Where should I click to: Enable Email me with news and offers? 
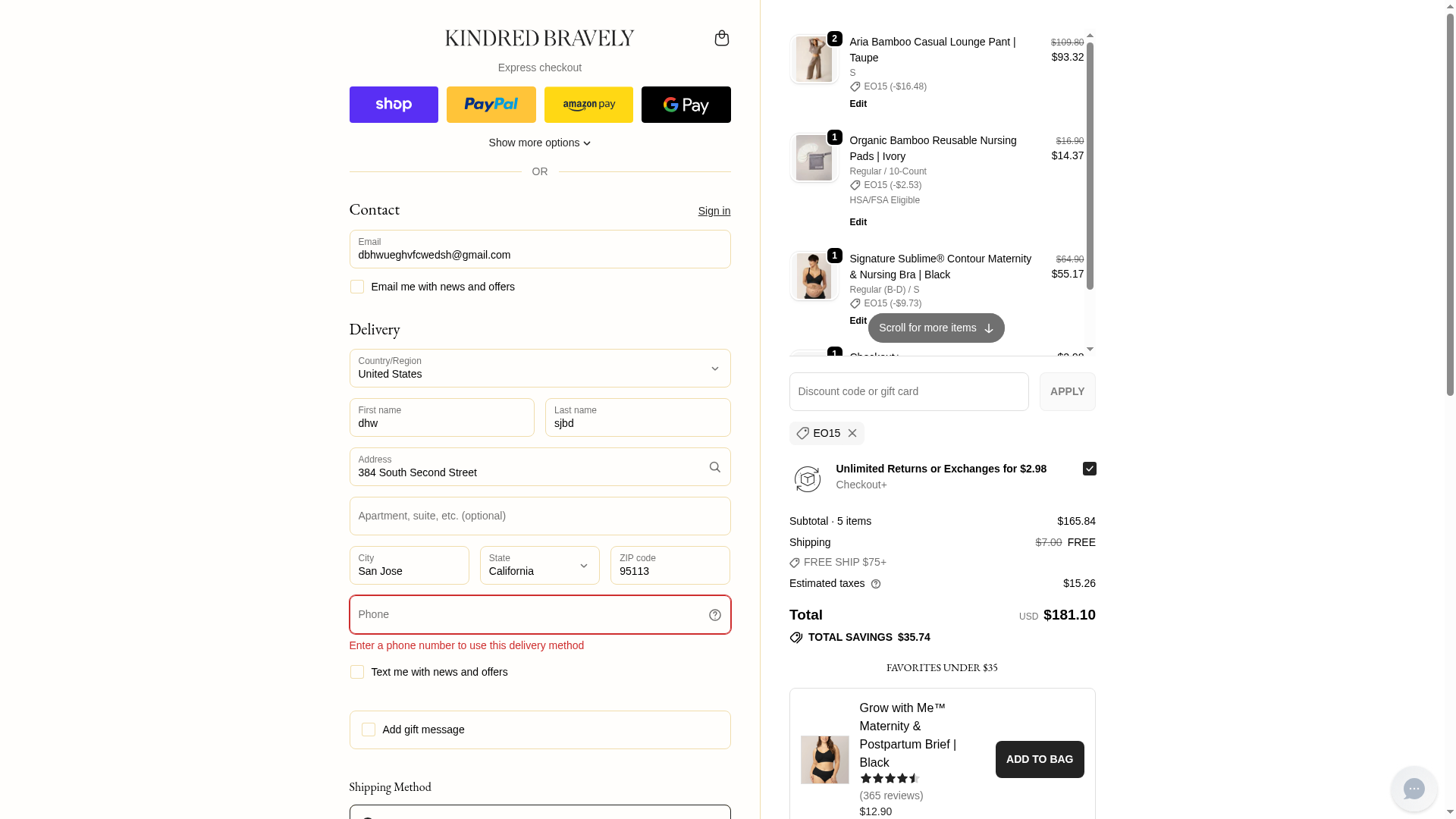357,287
